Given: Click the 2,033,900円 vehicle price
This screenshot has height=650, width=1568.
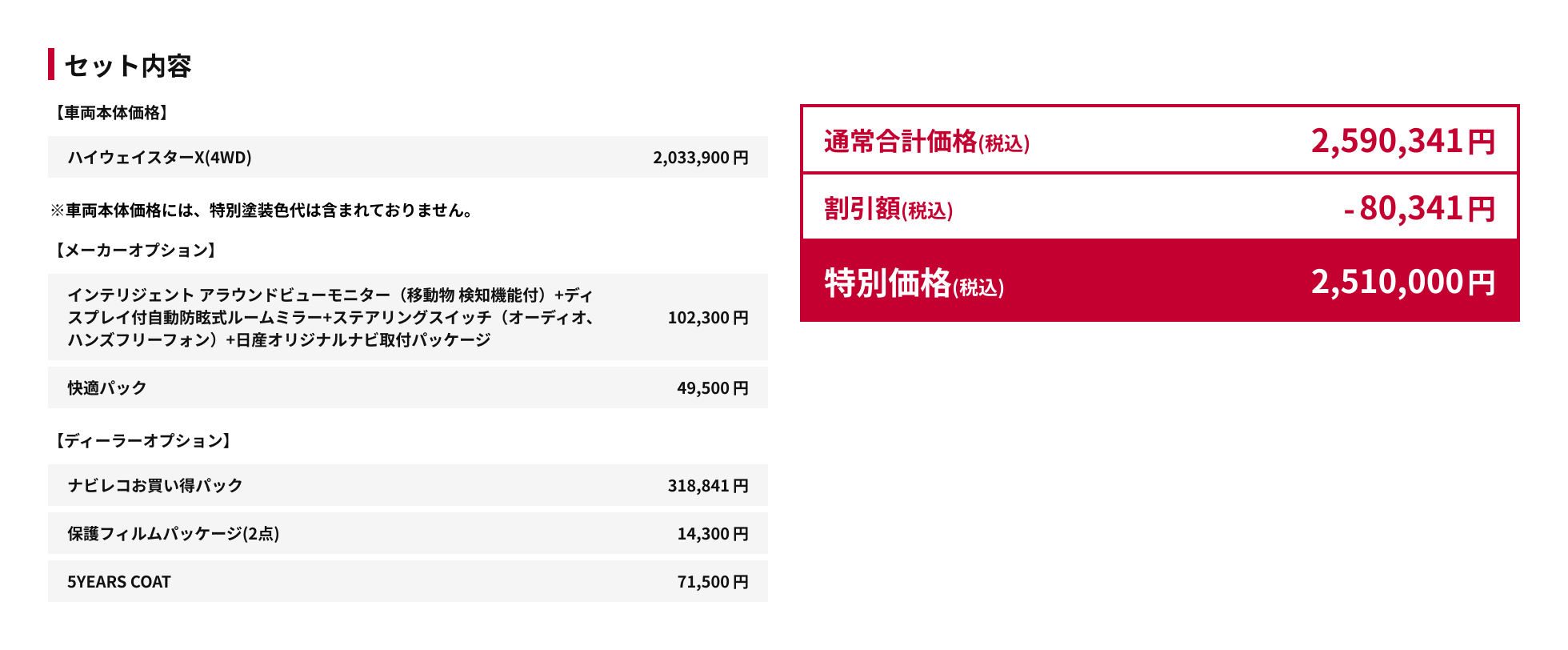Looking at the screenshot, I should 700,158.
